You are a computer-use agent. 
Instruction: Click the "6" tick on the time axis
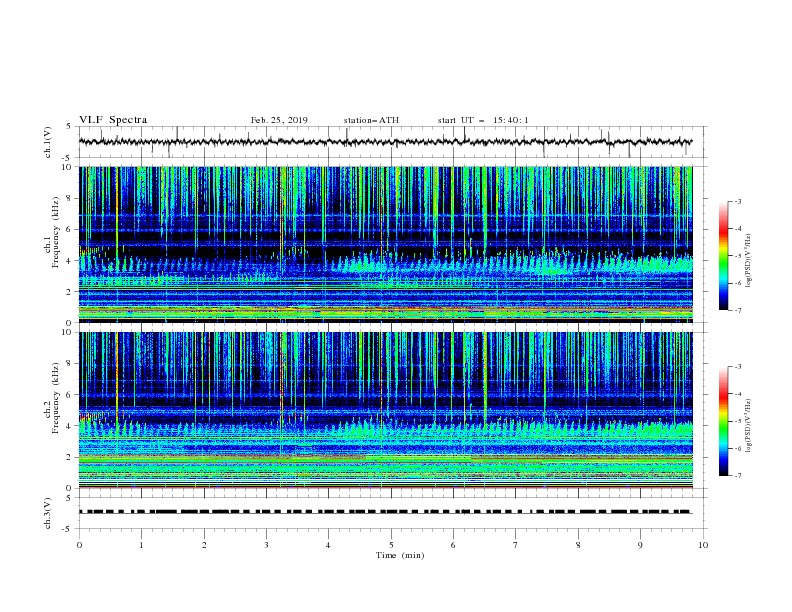(453, 545)
